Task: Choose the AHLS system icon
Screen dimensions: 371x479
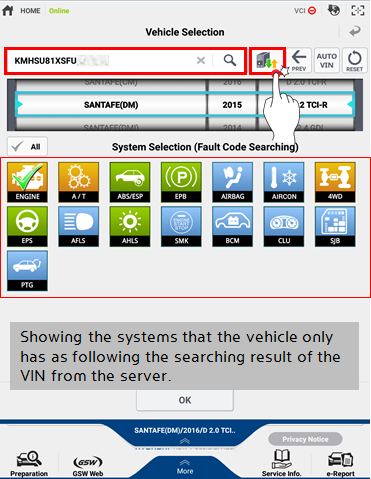Action: coord(130,226)
